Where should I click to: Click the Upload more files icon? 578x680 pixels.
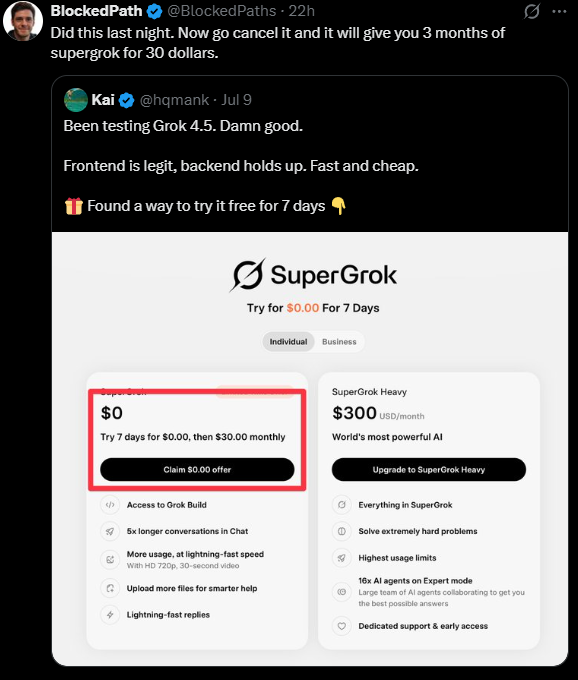point(110,588)
